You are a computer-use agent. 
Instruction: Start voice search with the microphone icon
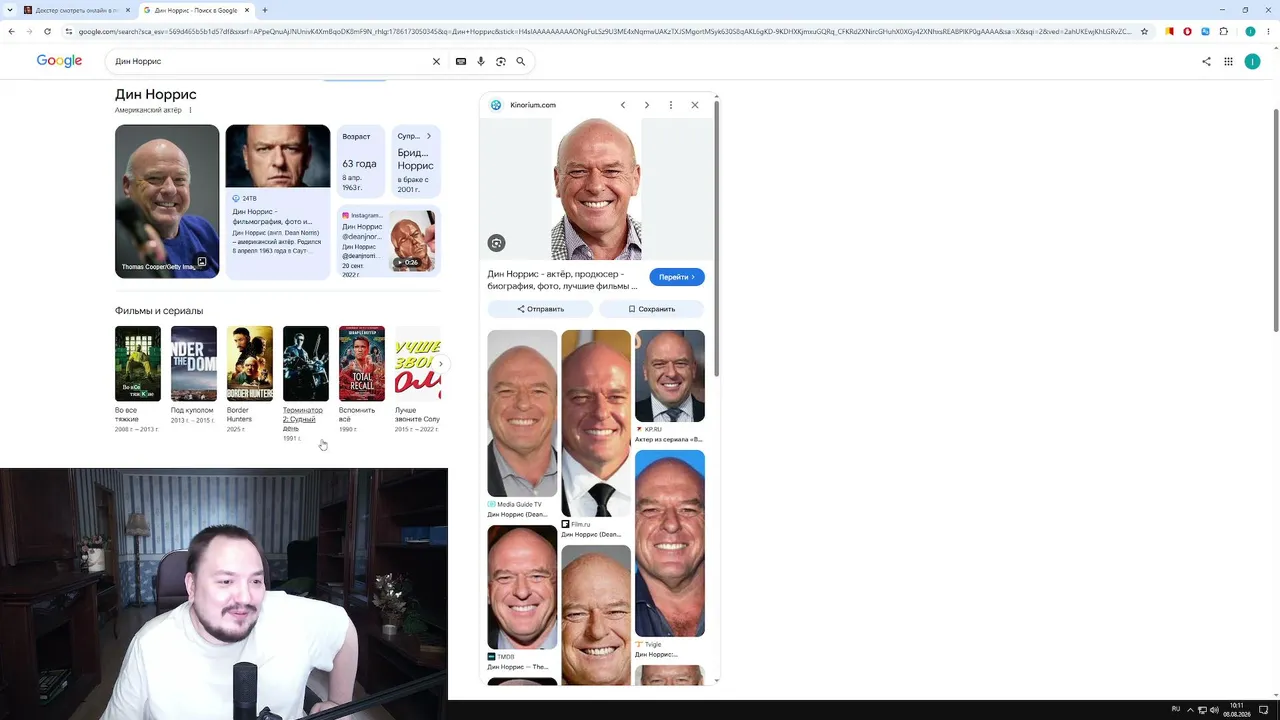[x=481, y=61]
